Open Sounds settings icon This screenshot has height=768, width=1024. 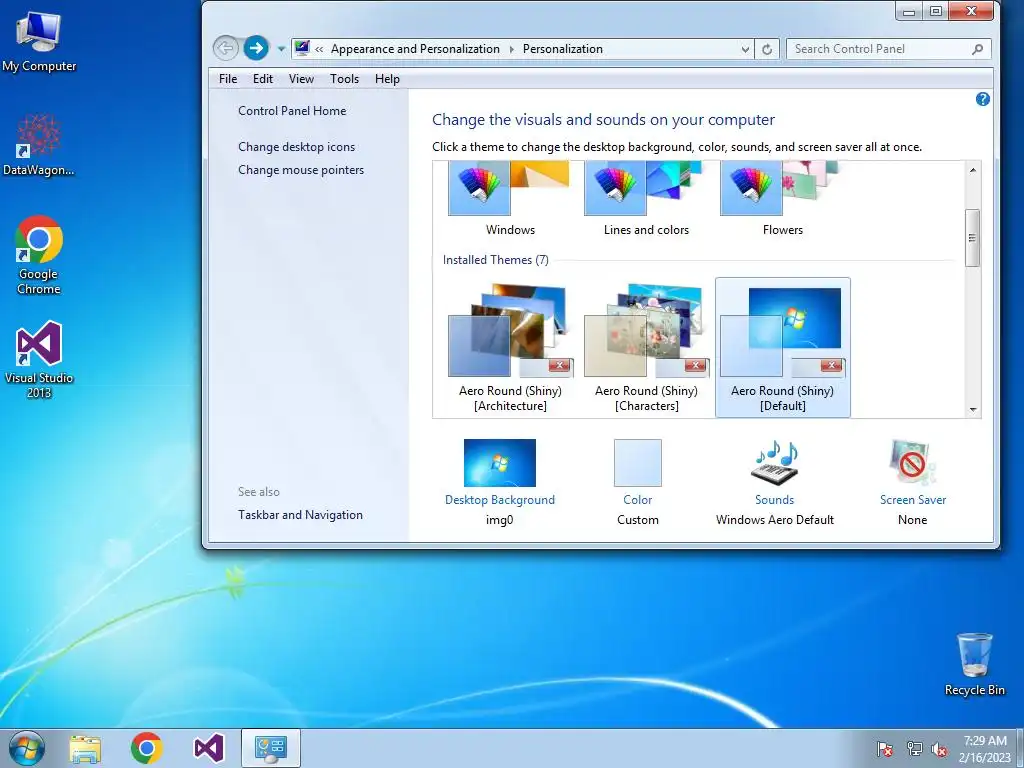point(775,462)
